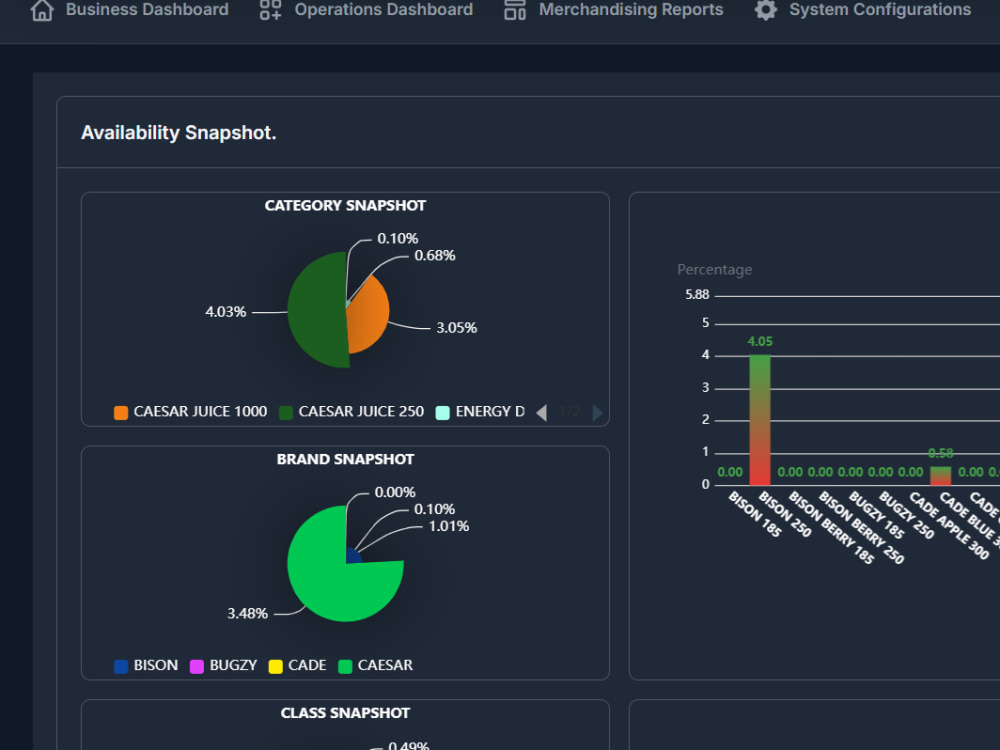Image resolution: width=1000 pixels, height=750 pixels.
Task: Click the System Configurations gear icon
Action: click(765, 10)
